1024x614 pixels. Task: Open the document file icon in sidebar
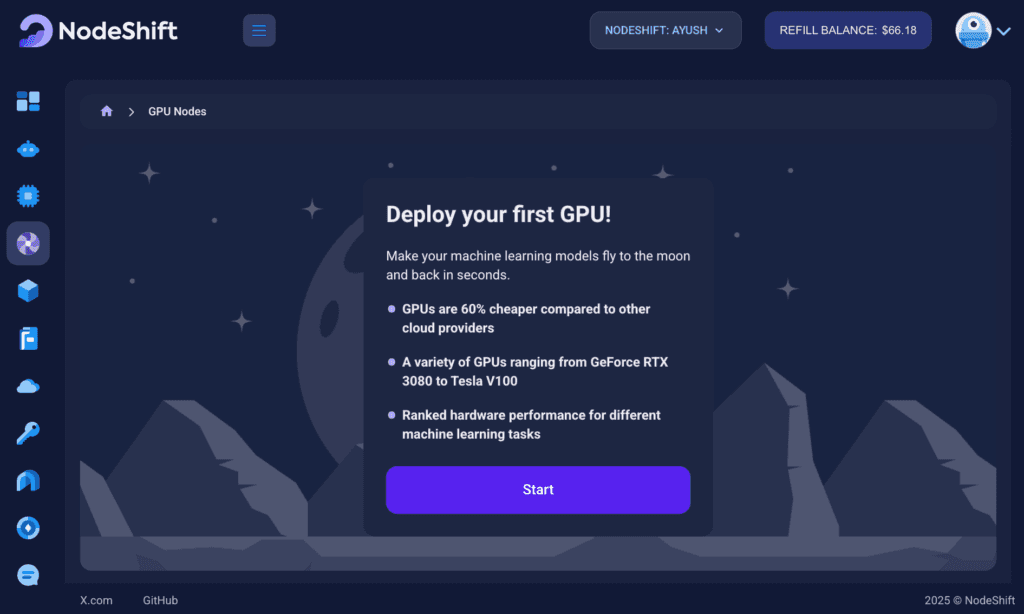click(28, 338)
